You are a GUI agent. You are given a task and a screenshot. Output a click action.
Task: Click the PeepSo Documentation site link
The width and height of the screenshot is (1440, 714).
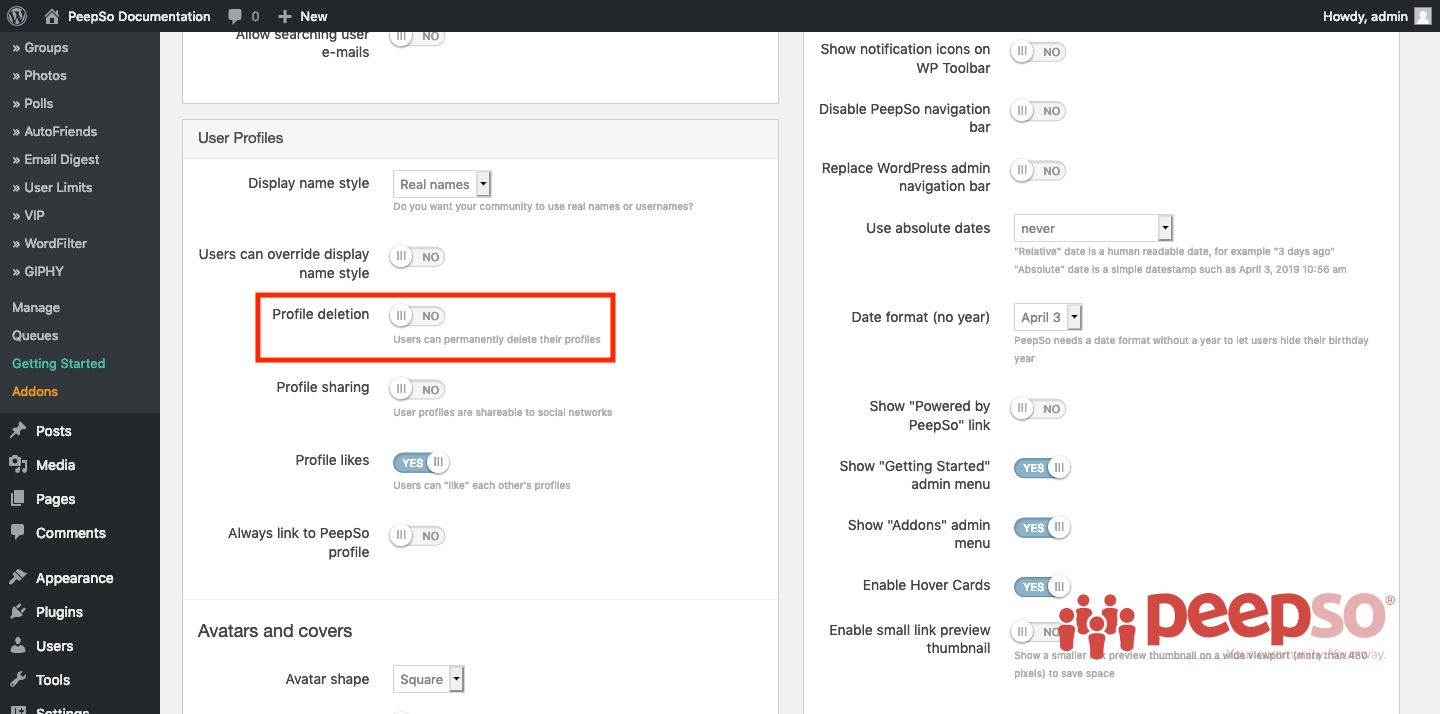[139, 16]
